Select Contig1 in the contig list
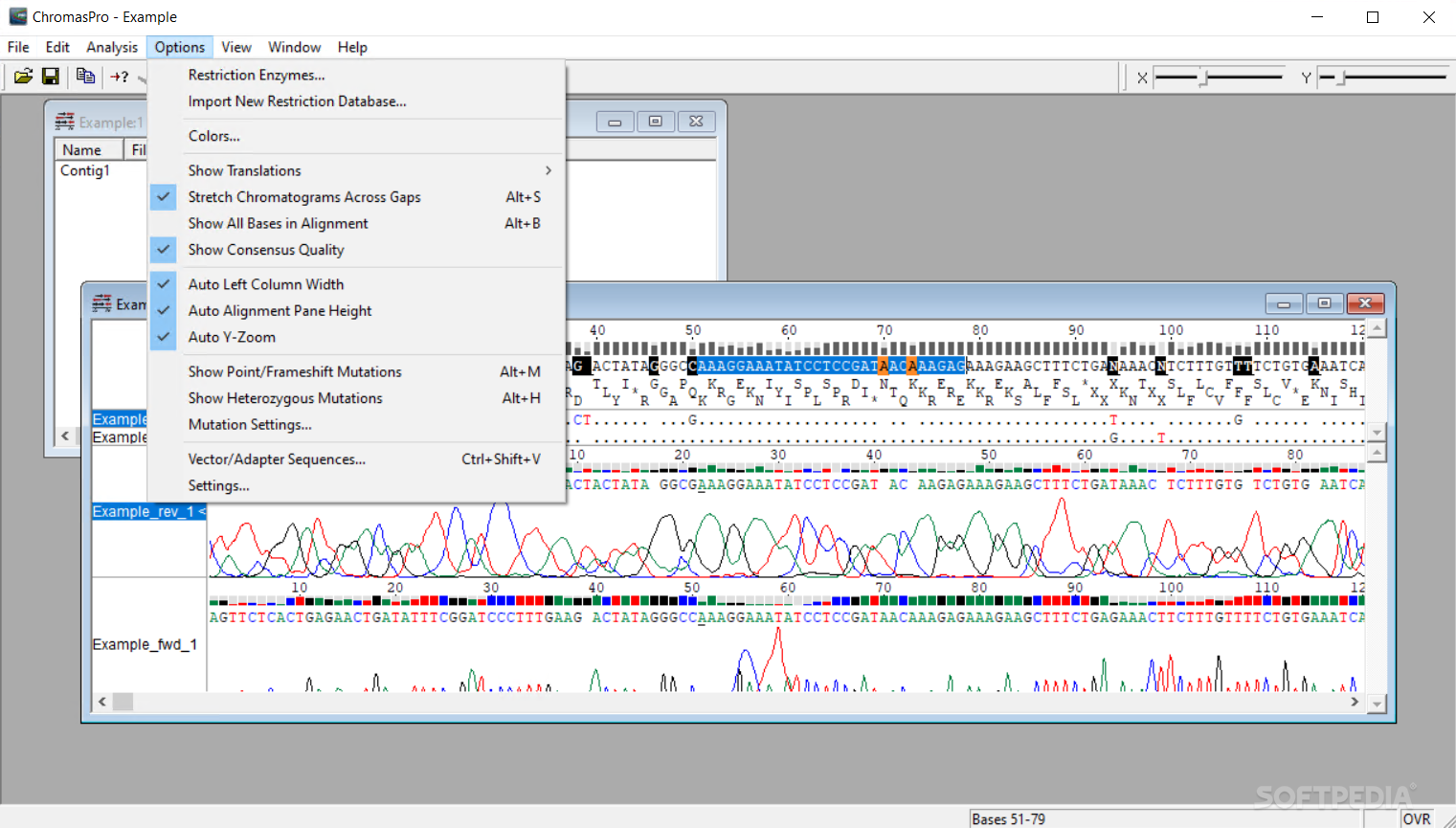 click(85, 170)
